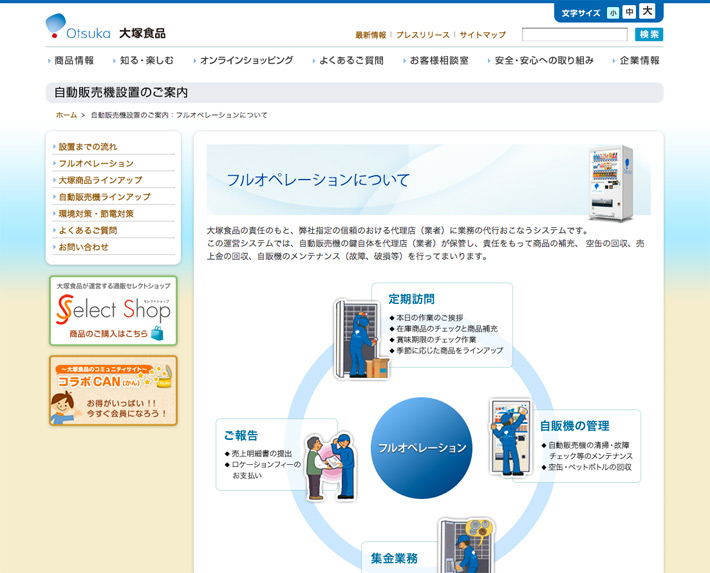This screenshot has width=710, height=573.
Task: Click the blue フルオペレーション circle
Action: pyautogui.click(x=422, y=448)
